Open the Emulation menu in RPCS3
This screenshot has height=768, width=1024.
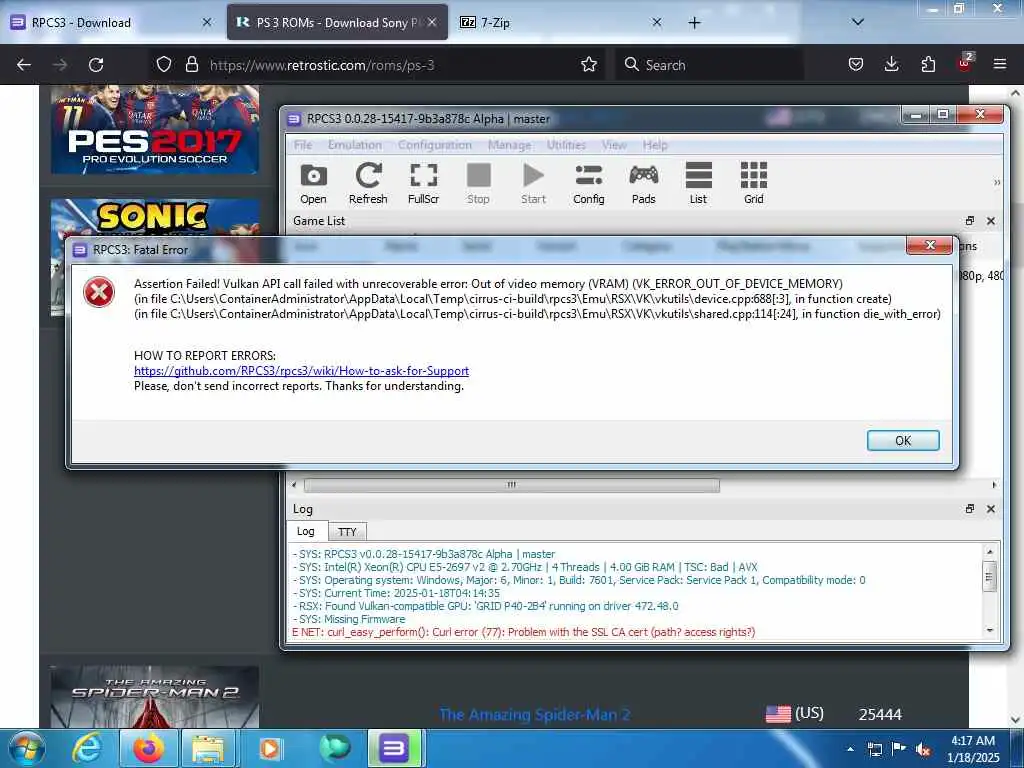(x=355, y=145)
